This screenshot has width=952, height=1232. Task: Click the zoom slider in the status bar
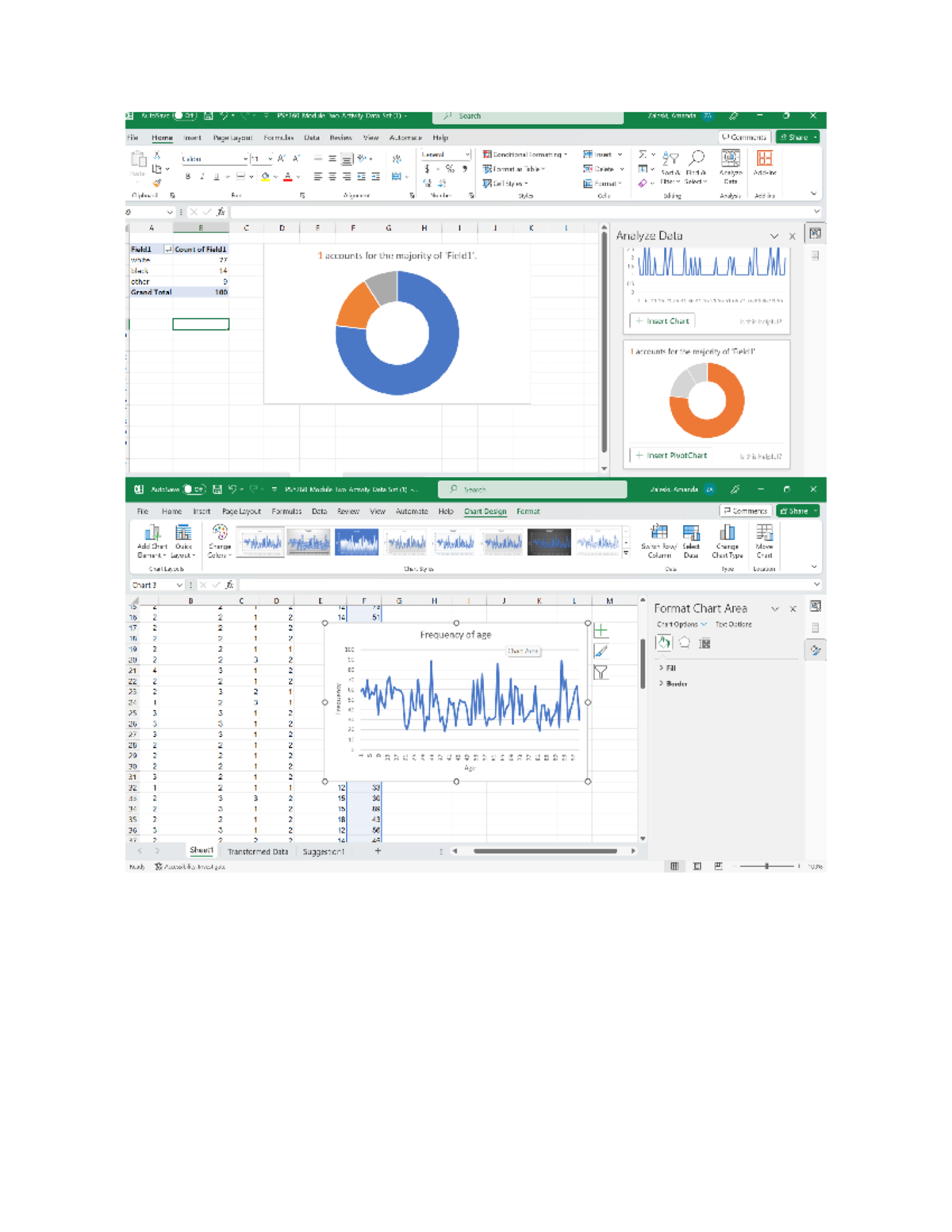(766, 866)
